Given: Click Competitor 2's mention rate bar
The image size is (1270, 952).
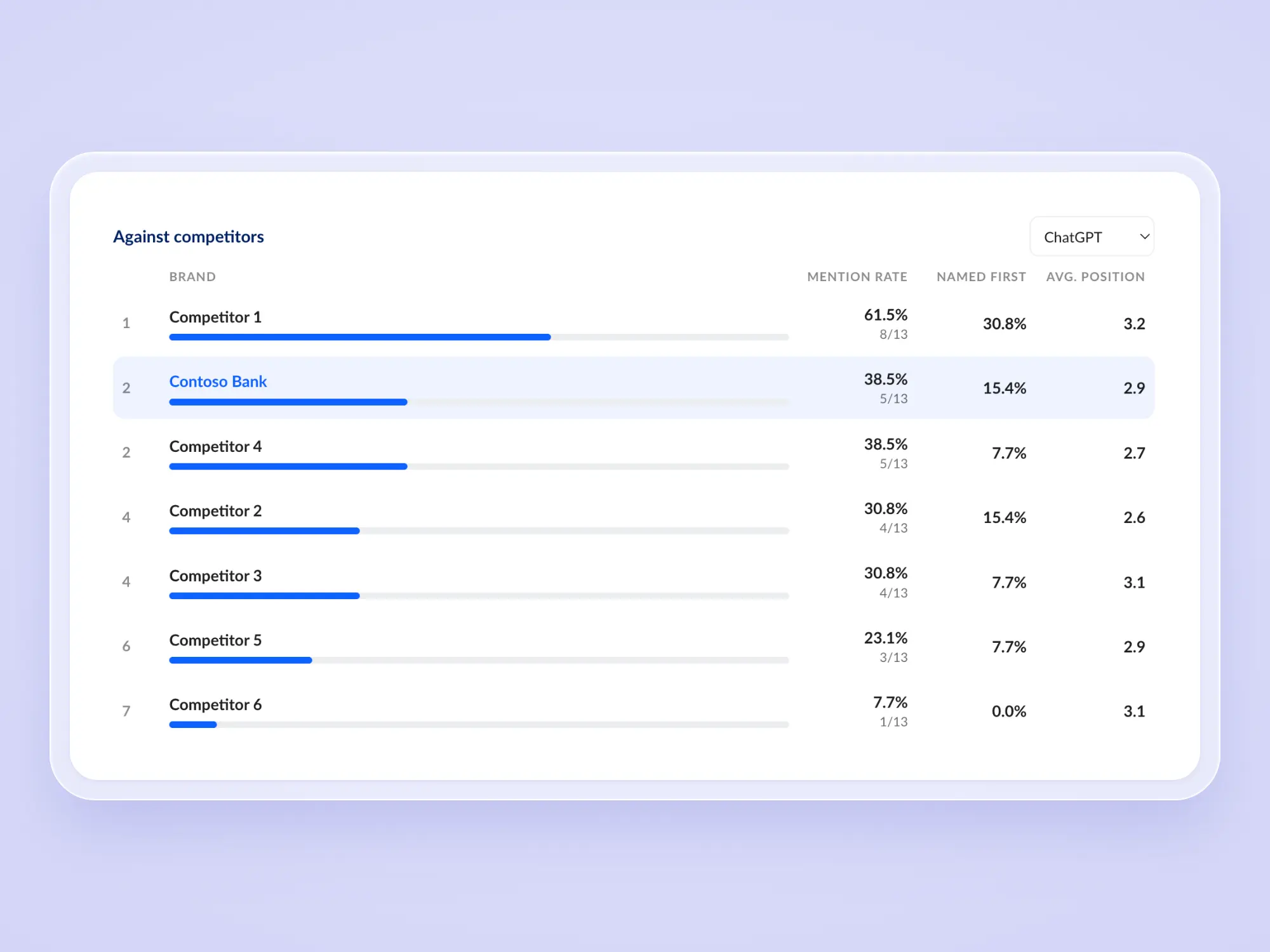Looking at the screenshot, I should point(479,531).
